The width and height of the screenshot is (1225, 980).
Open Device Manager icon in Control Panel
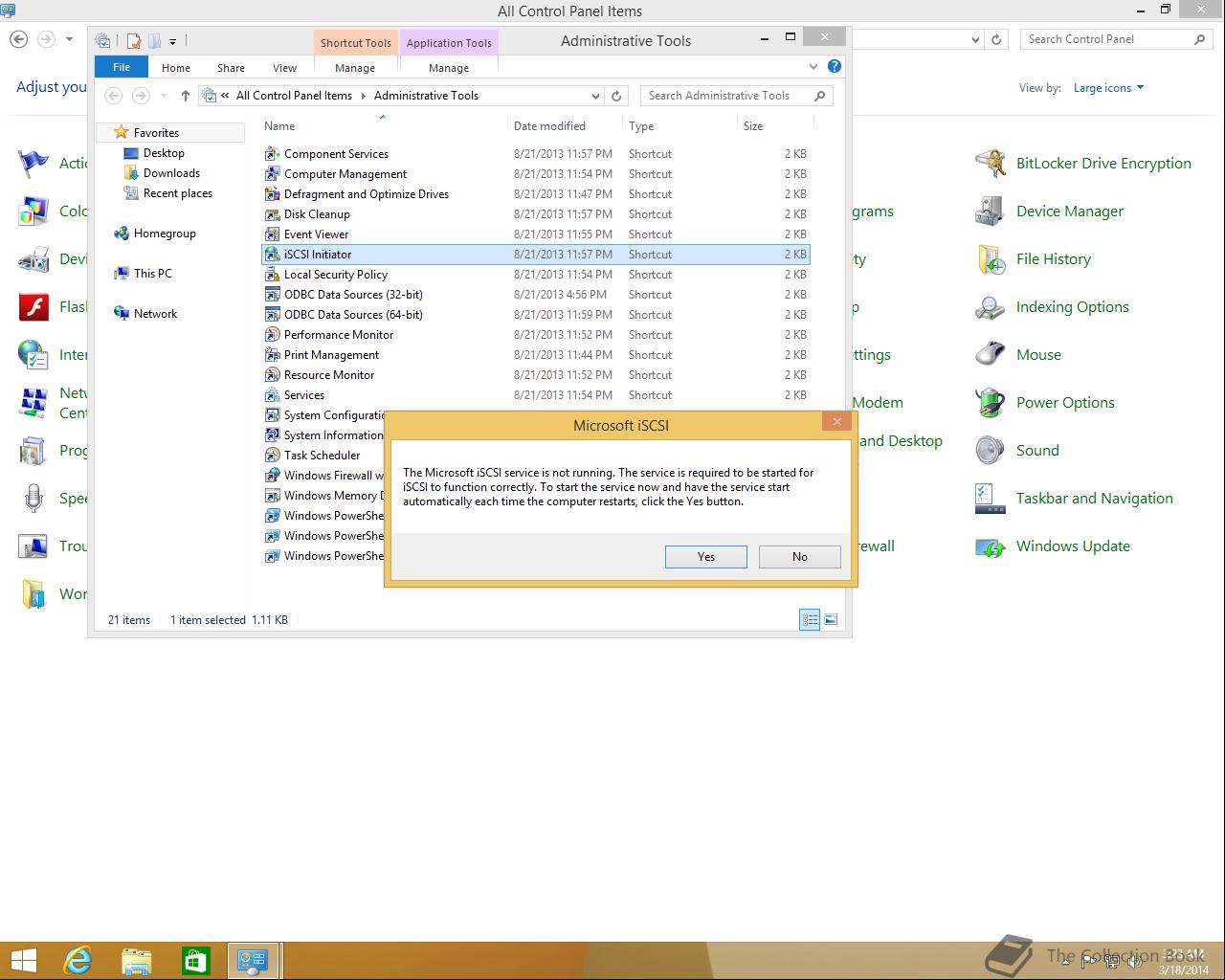991,212
